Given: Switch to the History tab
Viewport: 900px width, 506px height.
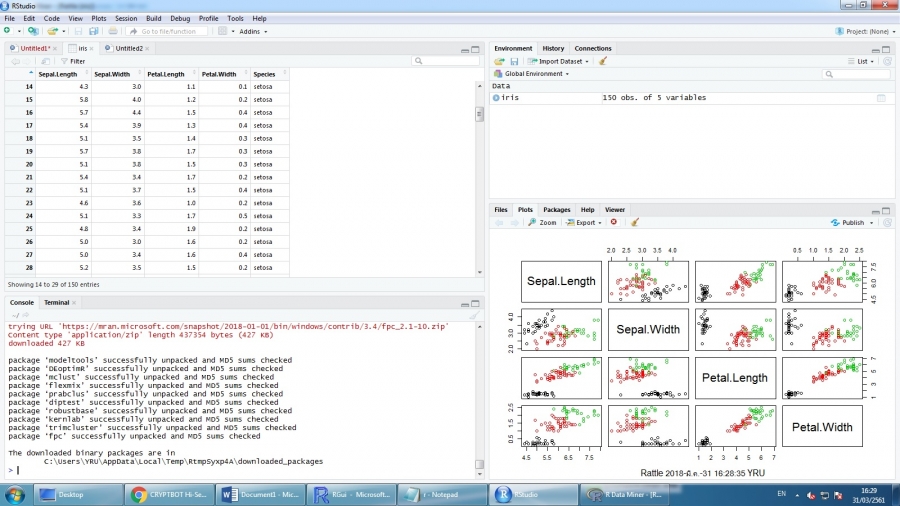Looking at the screenshot, I should pos(553,49).
